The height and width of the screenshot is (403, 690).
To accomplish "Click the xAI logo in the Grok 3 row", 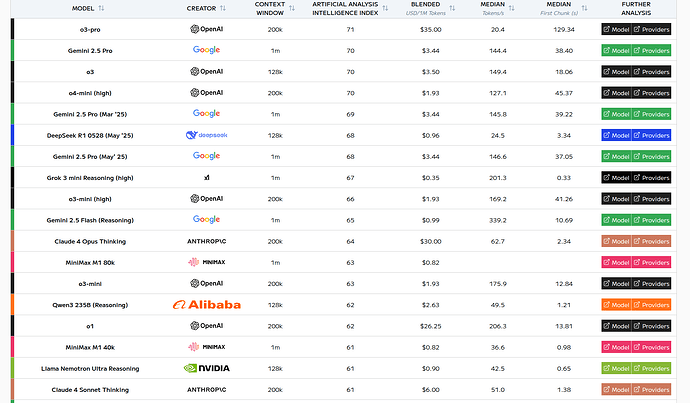I will (206, 177).
